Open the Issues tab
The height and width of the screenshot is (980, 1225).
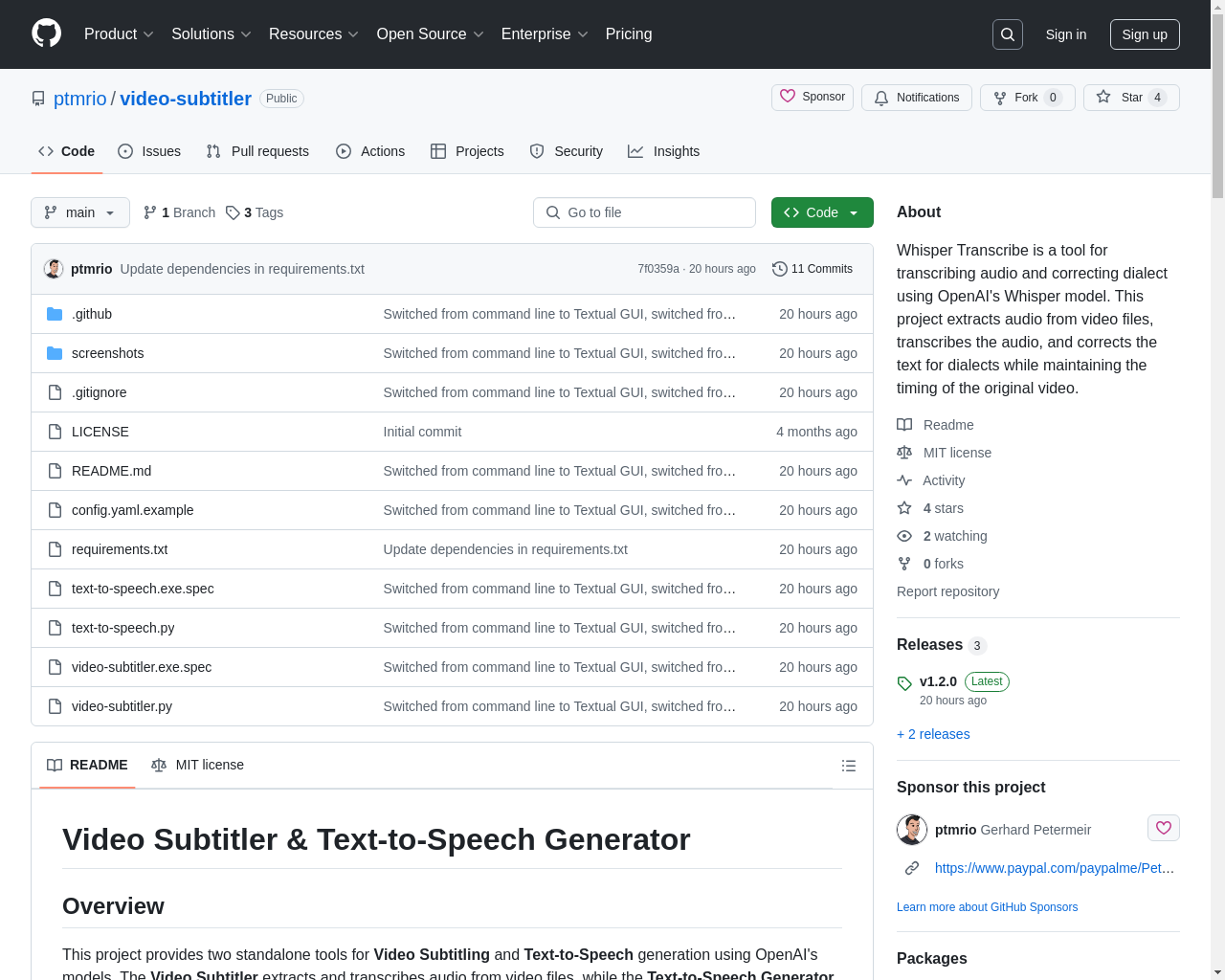point(149,151)
